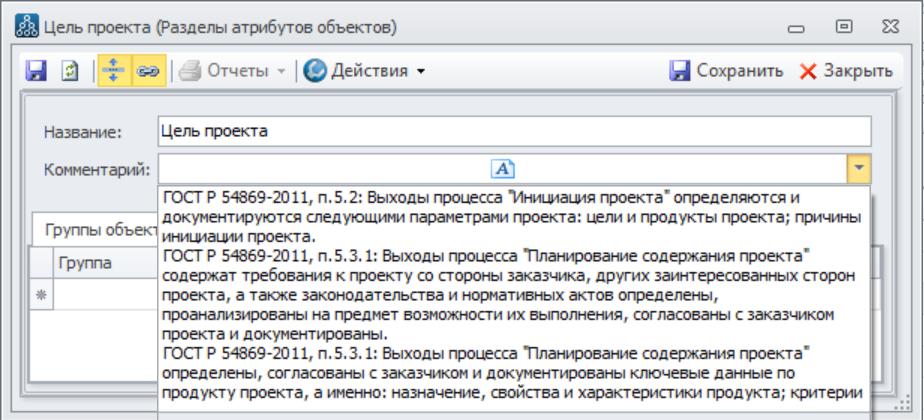Click the floppy disk save icon in toolbar

pyautogui.click(x=36, y=71)
